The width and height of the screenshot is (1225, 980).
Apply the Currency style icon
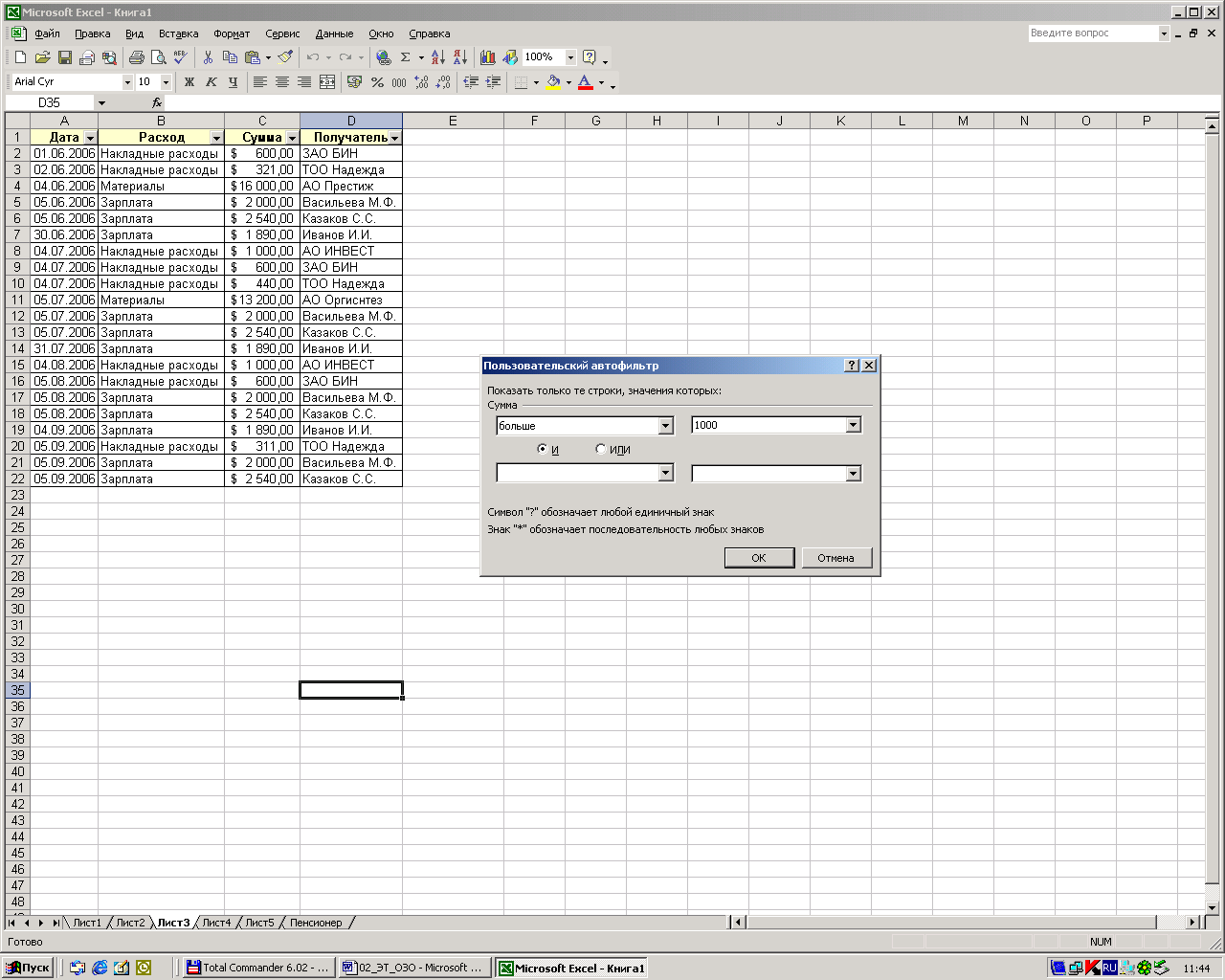(x=354, y=82)
